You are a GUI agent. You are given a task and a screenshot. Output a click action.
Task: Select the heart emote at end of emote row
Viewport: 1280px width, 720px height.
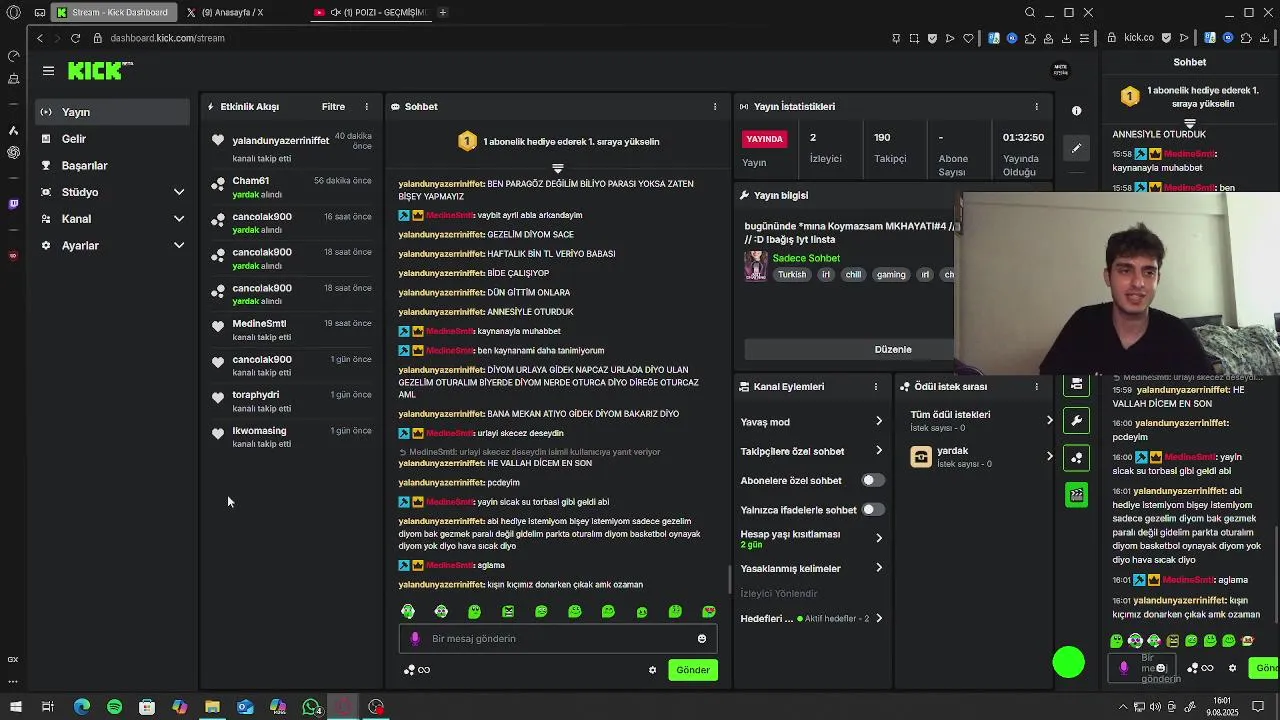tap(709, 611)
